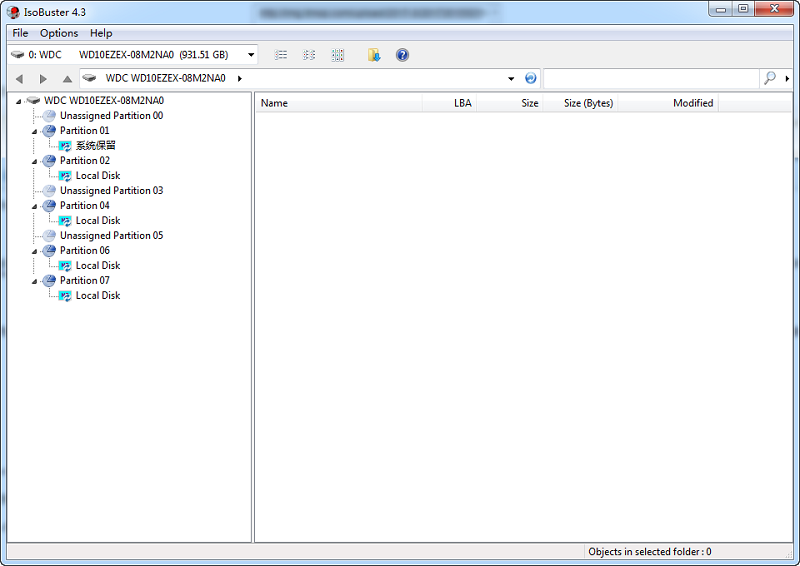Click Objects in selected folder status text
Image resolution: width=800 pixels, height=566 pixels.
pos(649,552)
